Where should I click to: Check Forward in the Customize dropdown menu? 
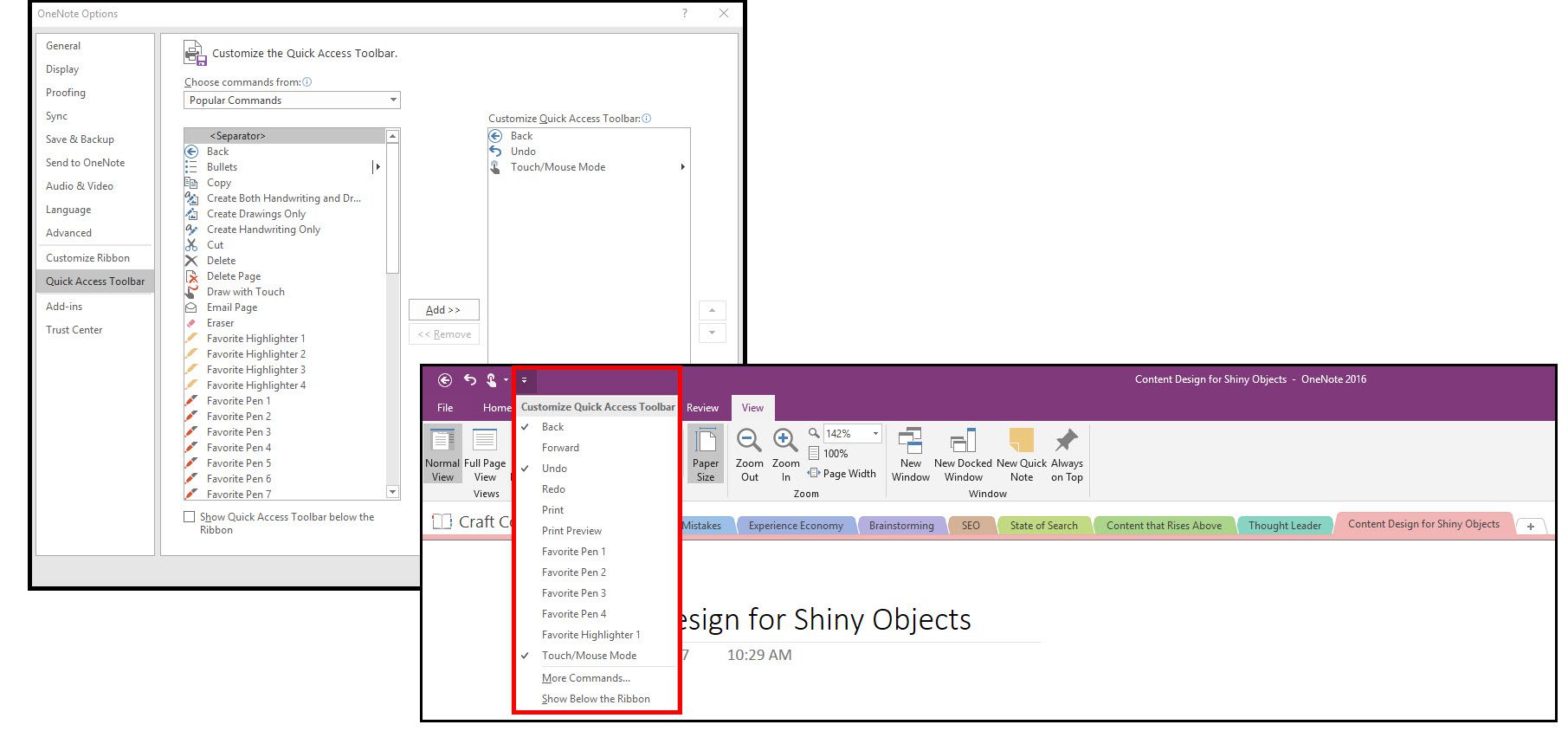[x=596, y=448]
